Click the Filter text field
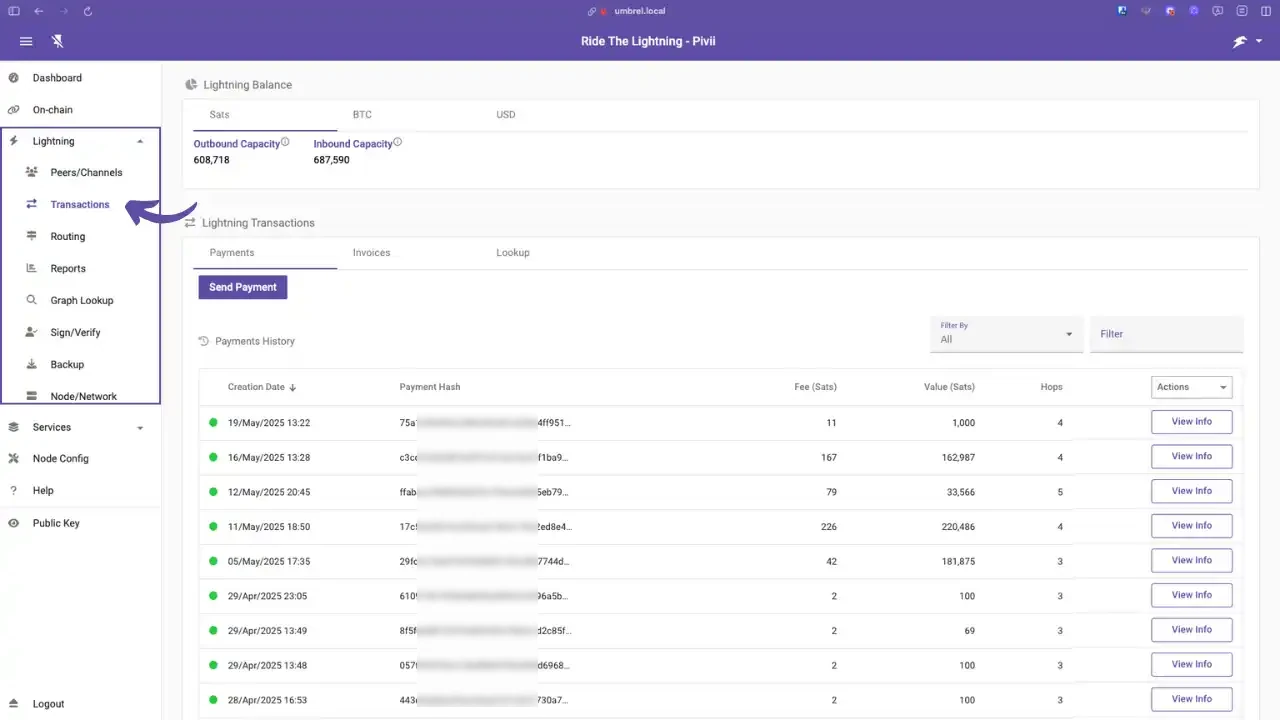The image size is (1280, 720). click(x=1167, y=334)
